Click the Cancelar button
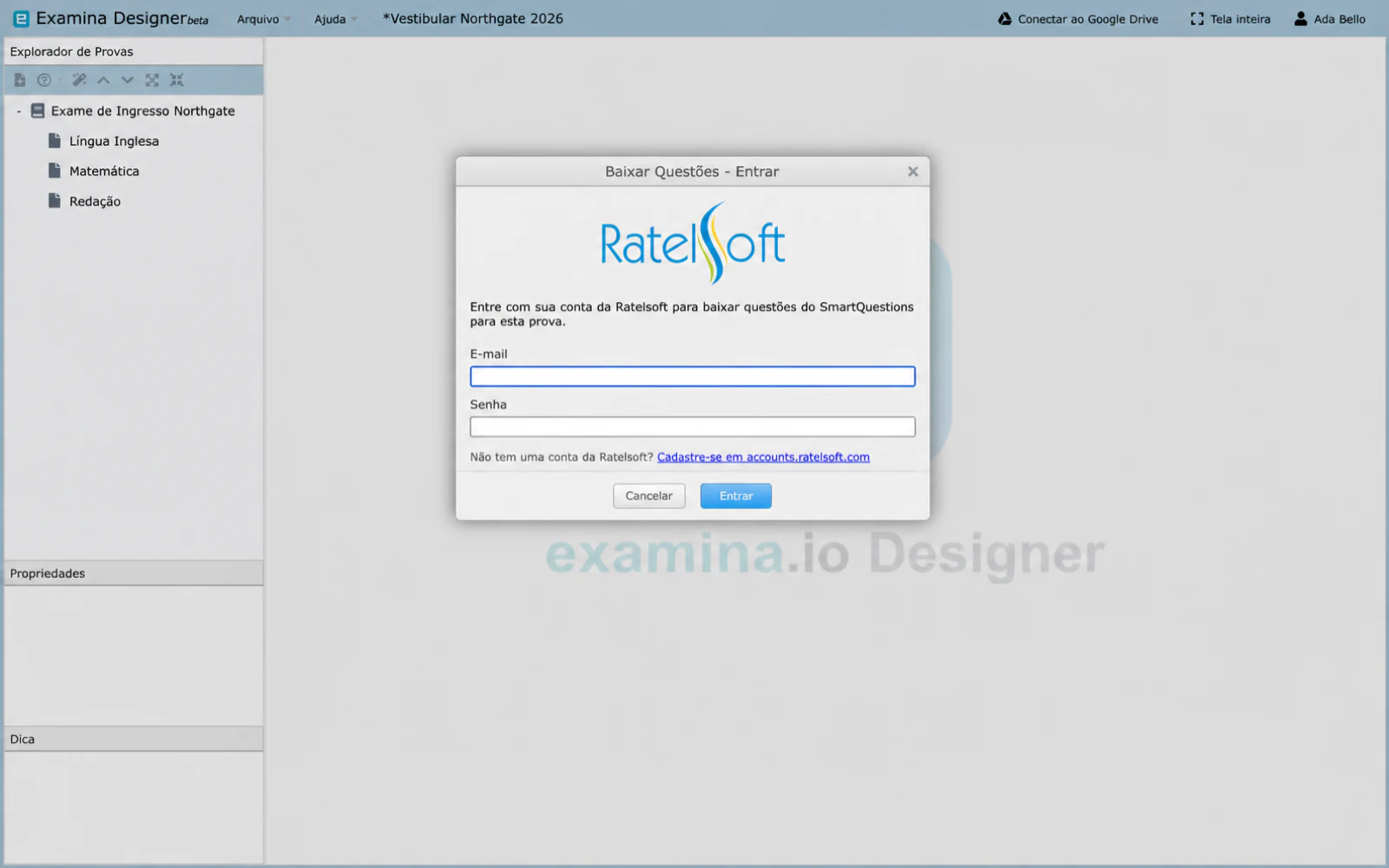Image resolution: width=1389 pixels, height=868 pixels. 649,496
